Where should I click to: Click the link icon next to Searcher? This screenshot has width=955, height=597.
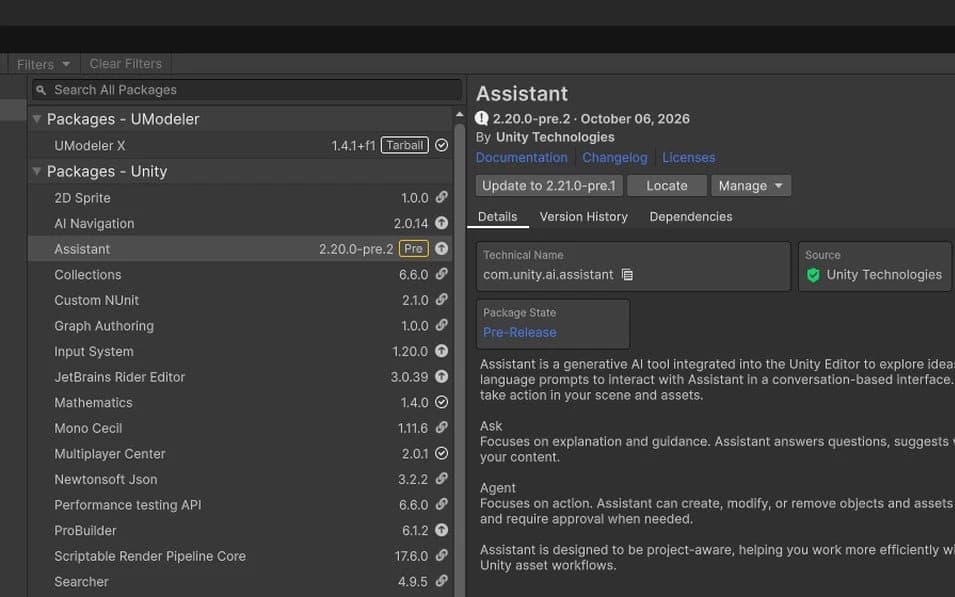442,581
